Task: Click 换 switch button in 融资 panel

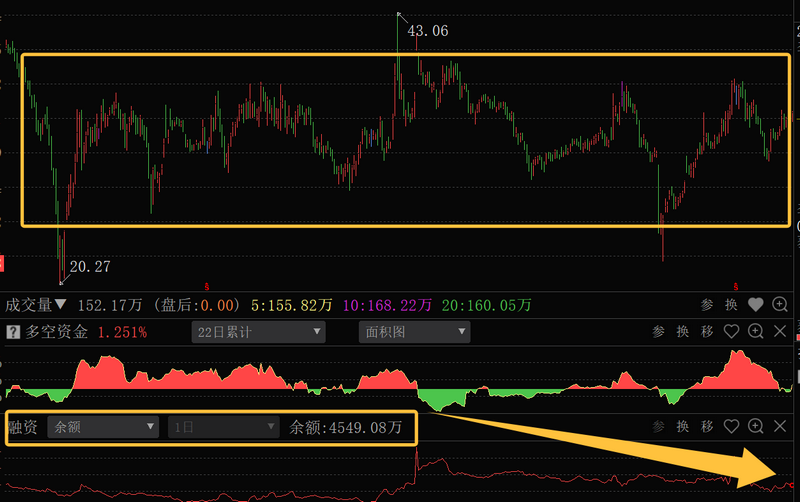Action: tap(683, 427)
